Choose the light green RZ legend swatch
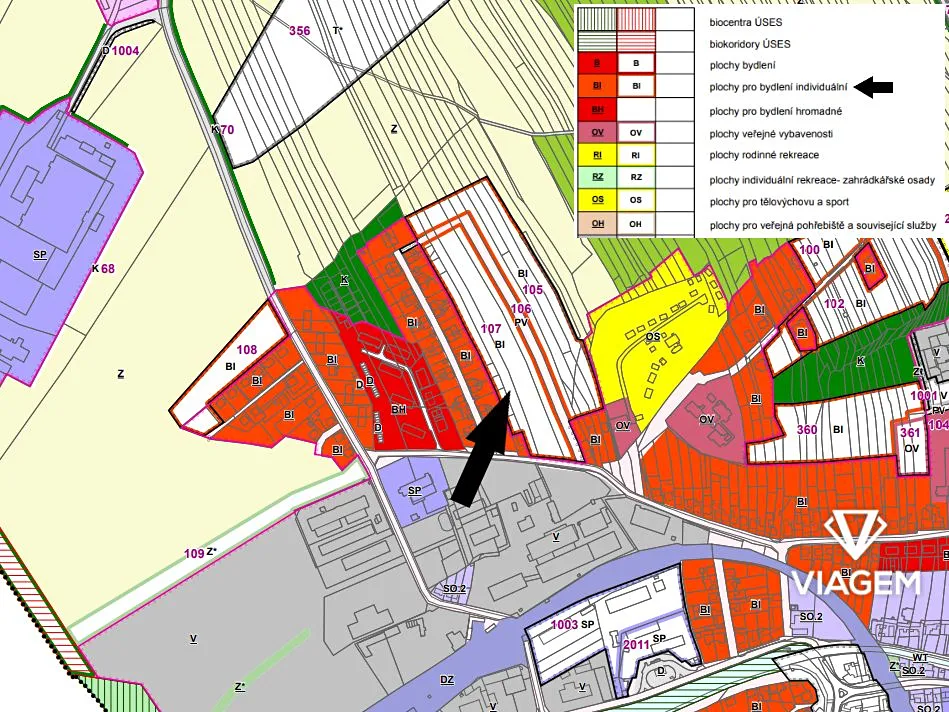 pyautogui.click(x=597, y=177)
